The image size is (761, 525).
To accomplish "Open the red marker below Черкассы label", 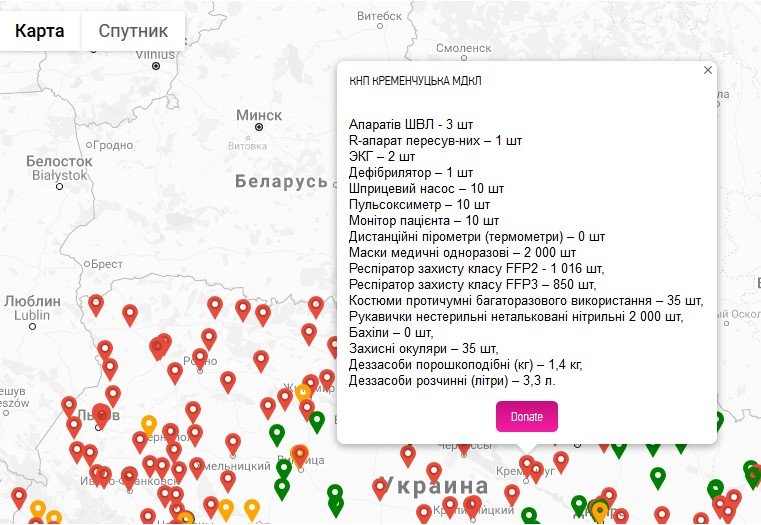I will point(434,471).
